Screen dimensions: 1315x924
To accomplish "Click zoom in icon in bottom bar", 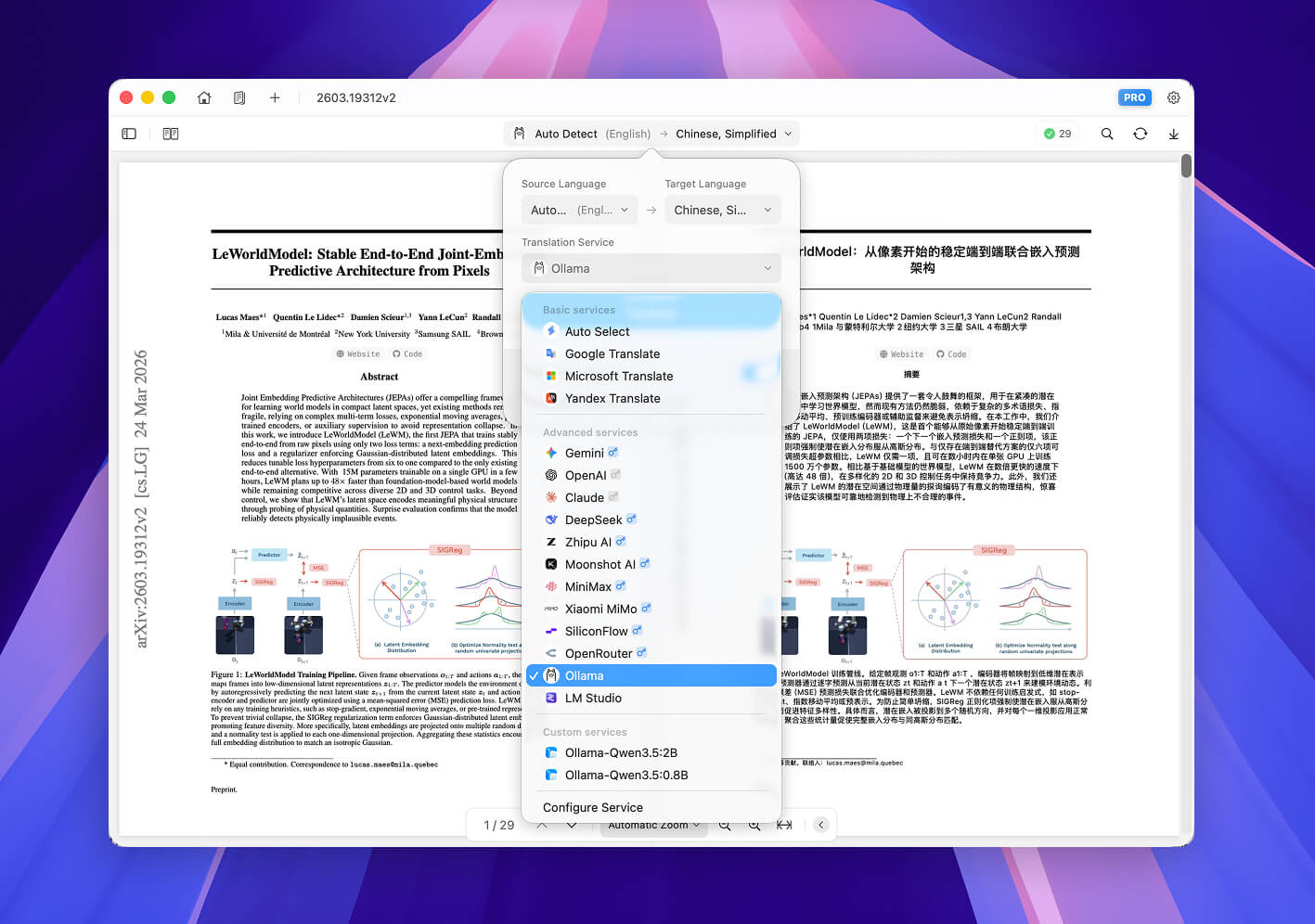I will (754, 825).
